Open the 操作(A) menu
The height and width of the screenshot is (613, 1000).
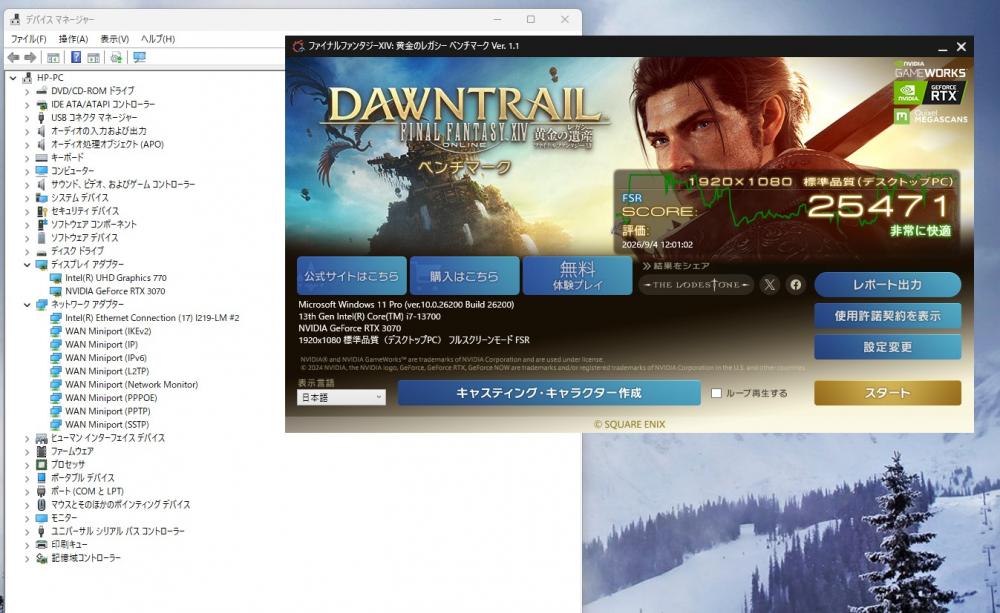73,39
